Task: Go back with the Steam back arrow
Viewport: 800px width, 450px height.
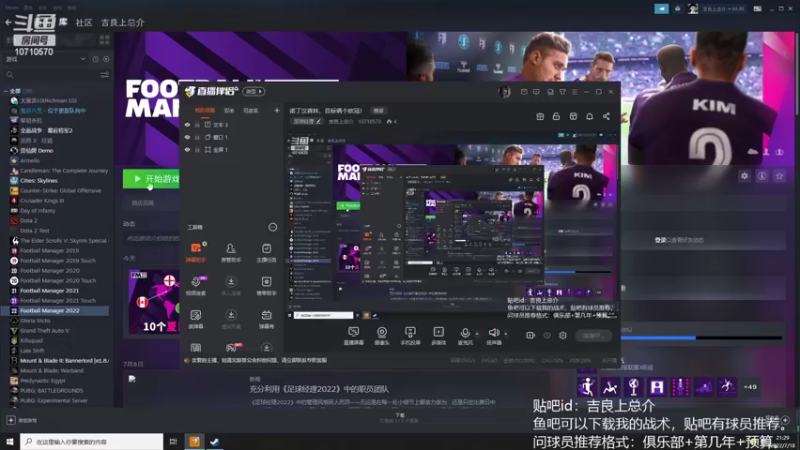Action: point(8,22)
